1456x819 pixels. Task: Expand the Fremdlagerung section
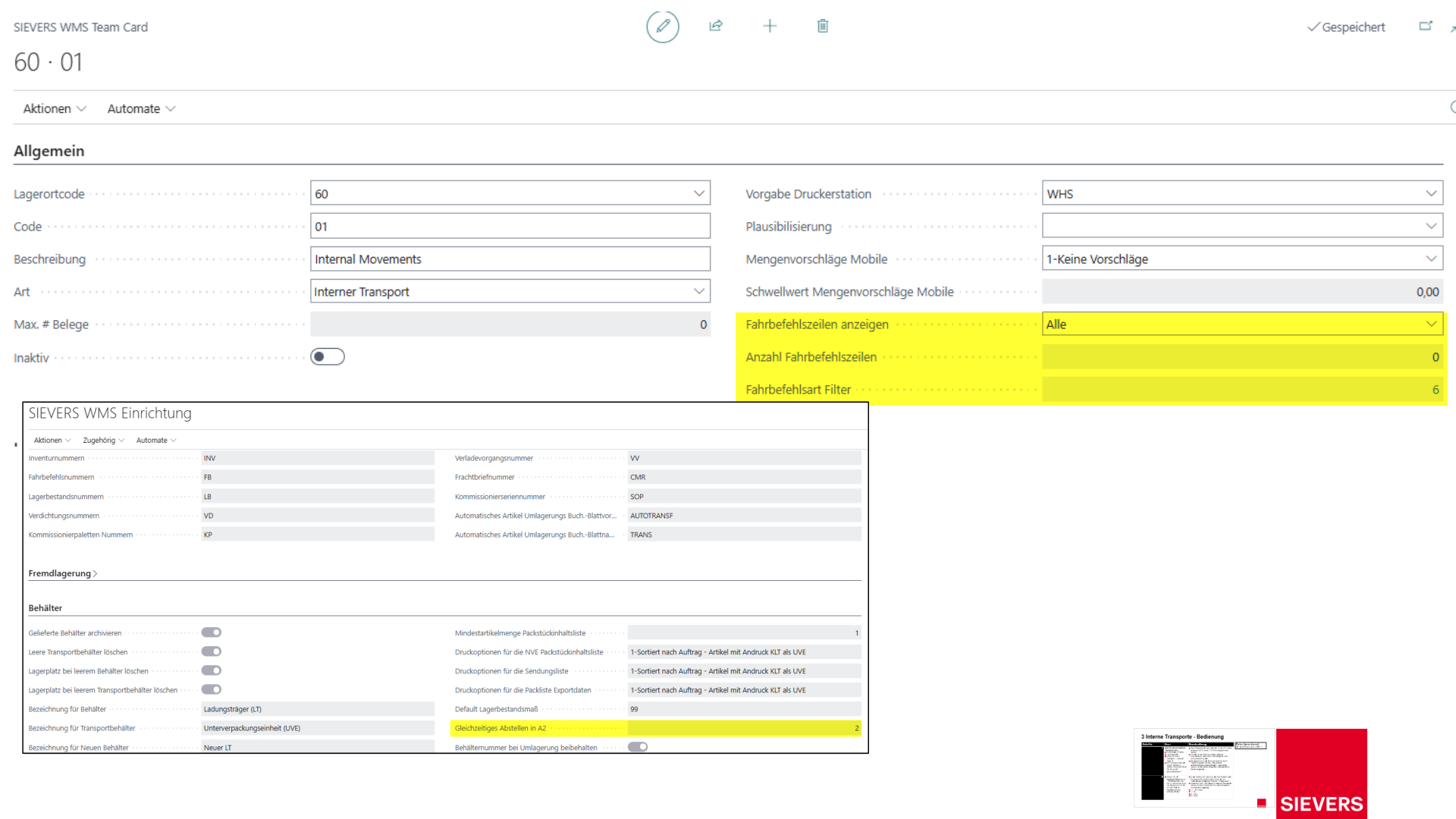(63, 573)
